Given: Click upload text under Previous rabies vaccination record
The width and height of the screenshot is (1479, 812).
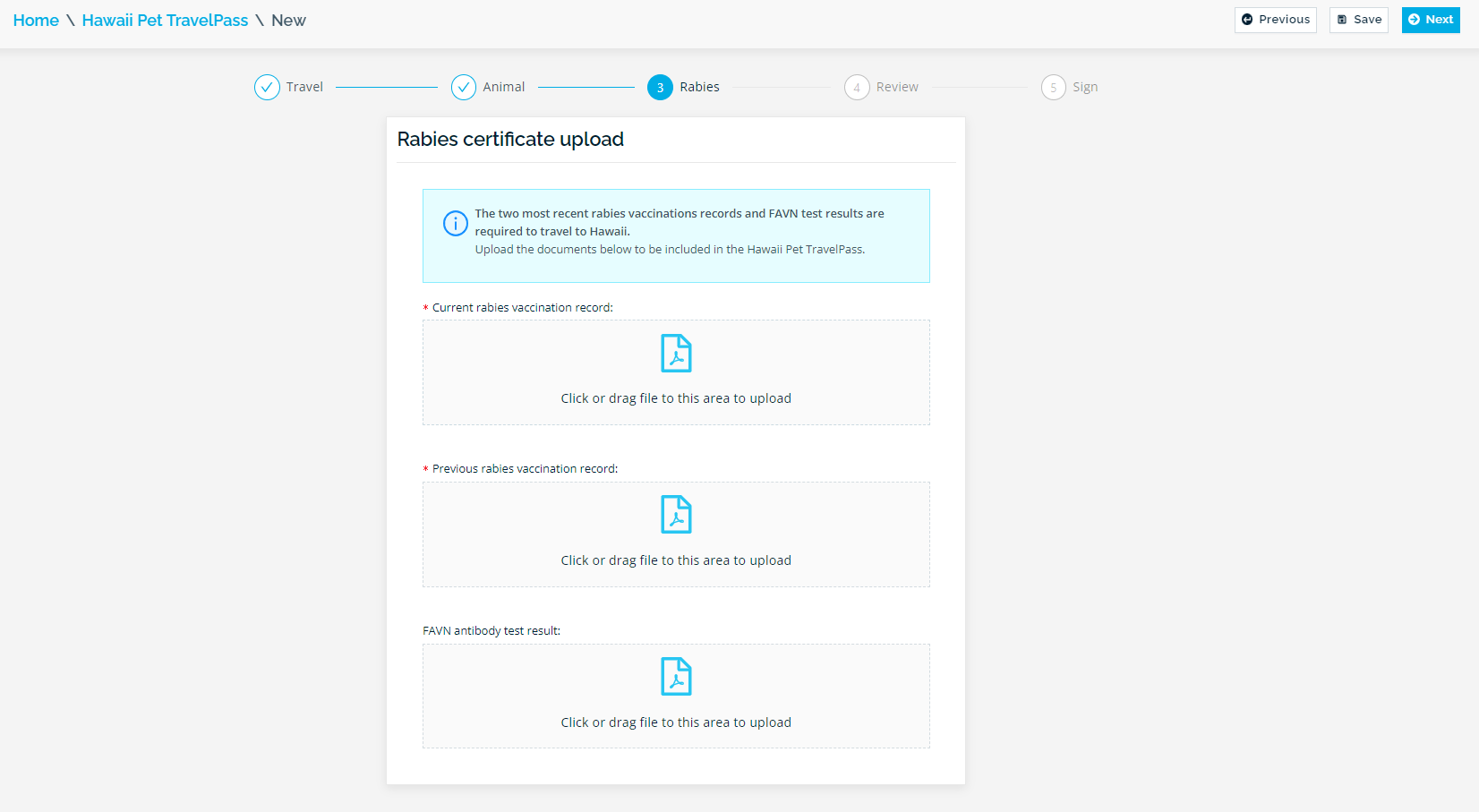Looking at the screenshot, I should (676, 560).
